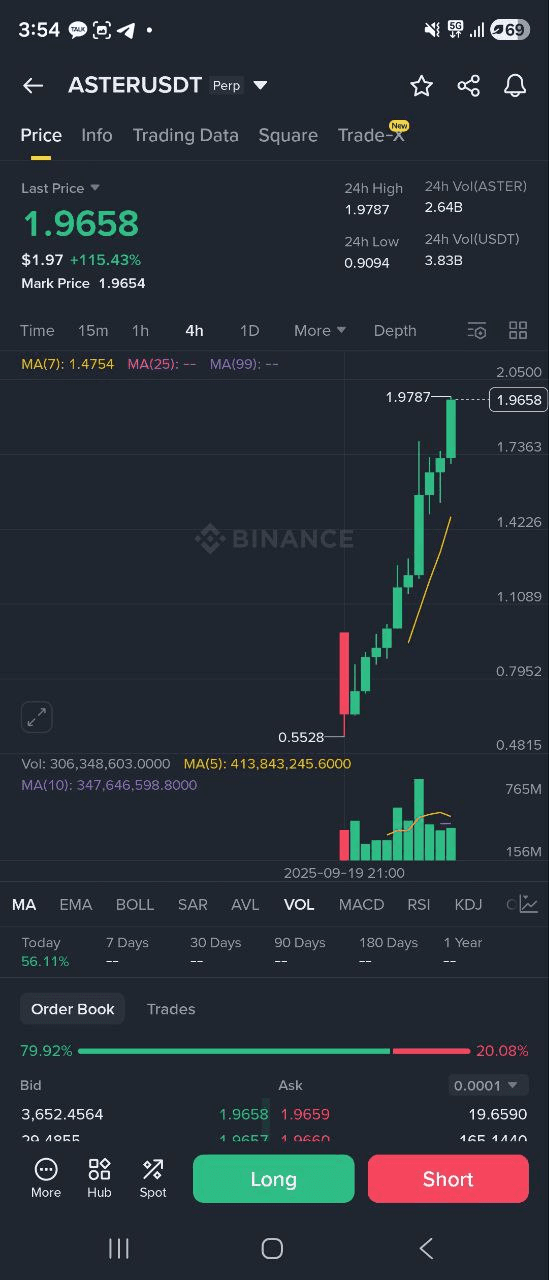Open the chart layout grid icon
549x1280 pixels.
pyautogui.click(x=518, y=331)
